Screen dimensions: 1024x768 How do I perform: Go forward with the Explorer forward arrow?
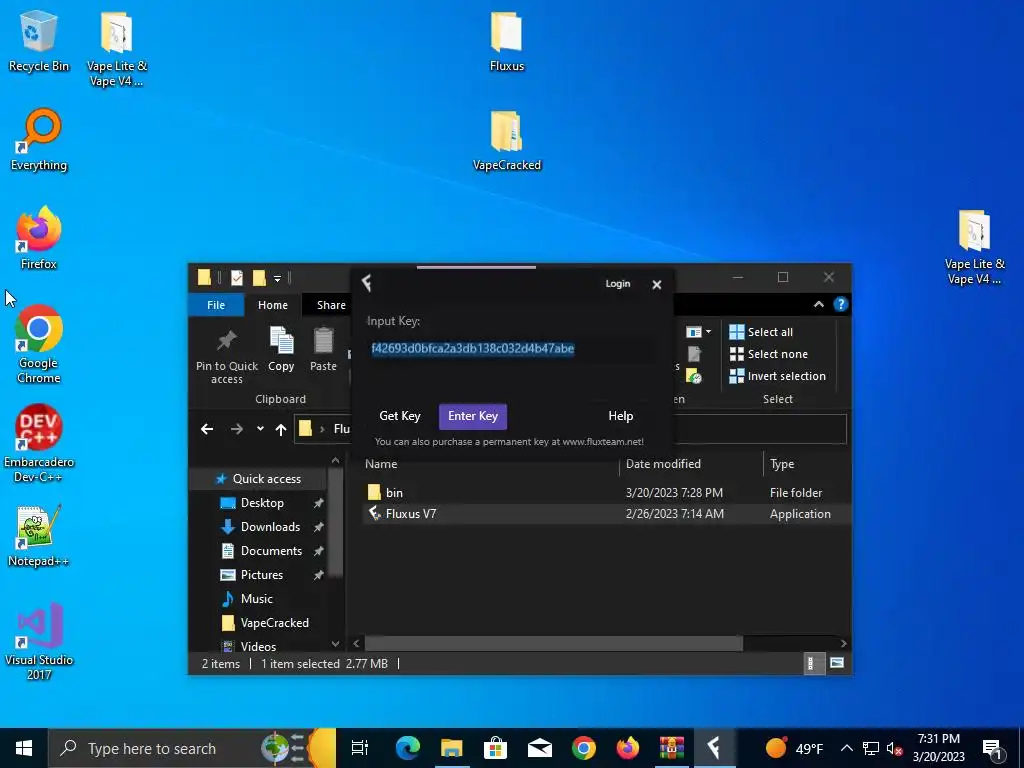tap(236, 429)
